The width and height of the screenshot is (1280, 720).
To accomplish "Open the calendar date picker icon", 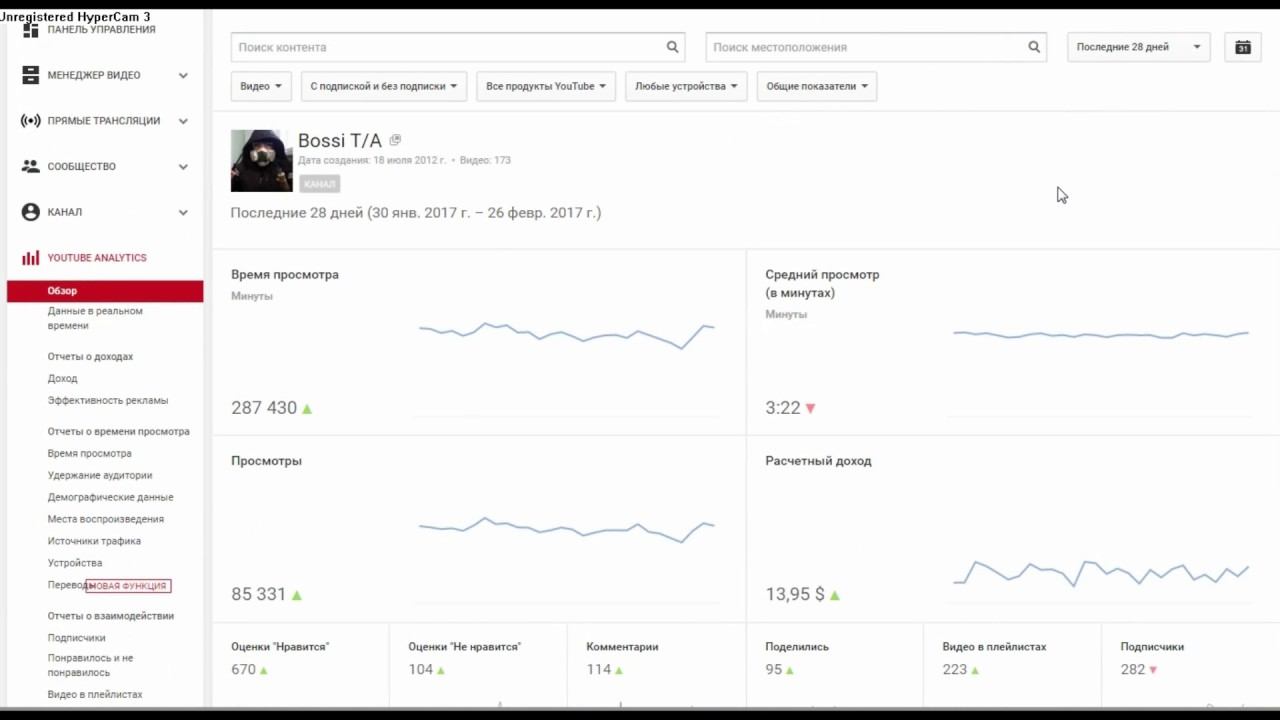I will [x=1243, y=47].
